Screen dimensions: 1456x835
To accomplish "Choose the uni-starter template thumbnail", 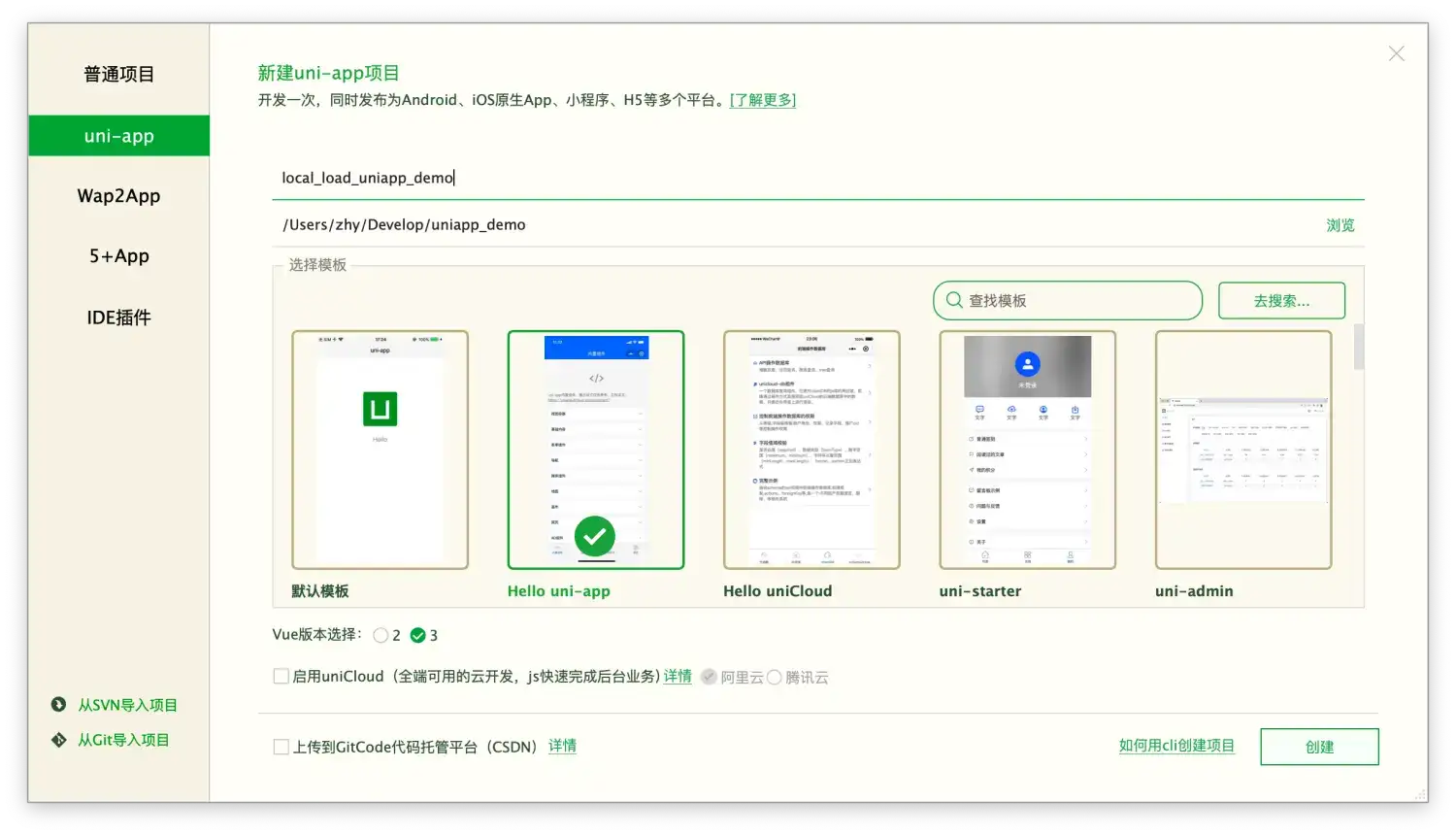I will 1027,450.
